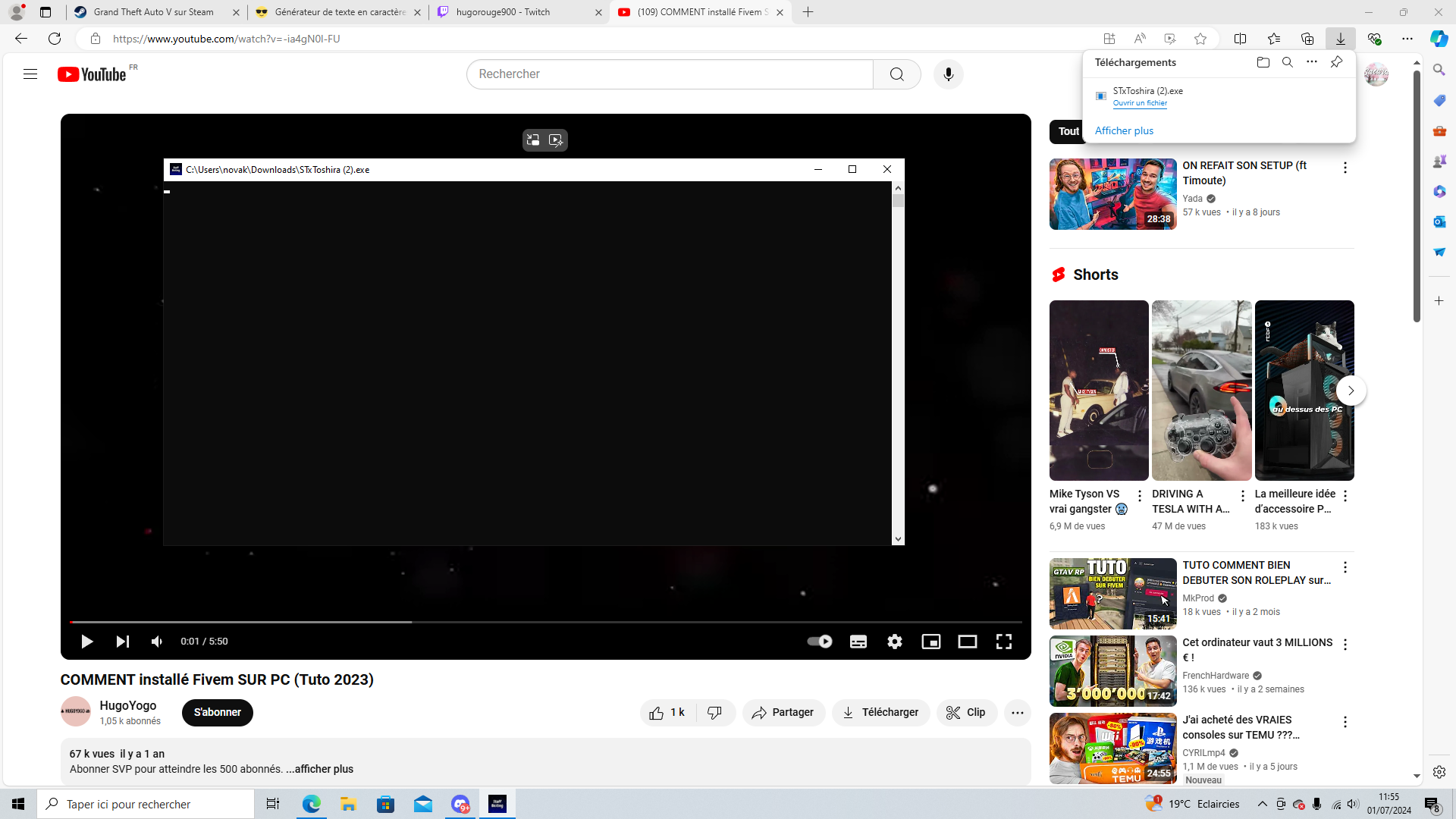The width and height of the screenshot is (1456, 819).
Task: Open the Outlook icon in Edge sidebar
Action: [x=1439, y=221]
